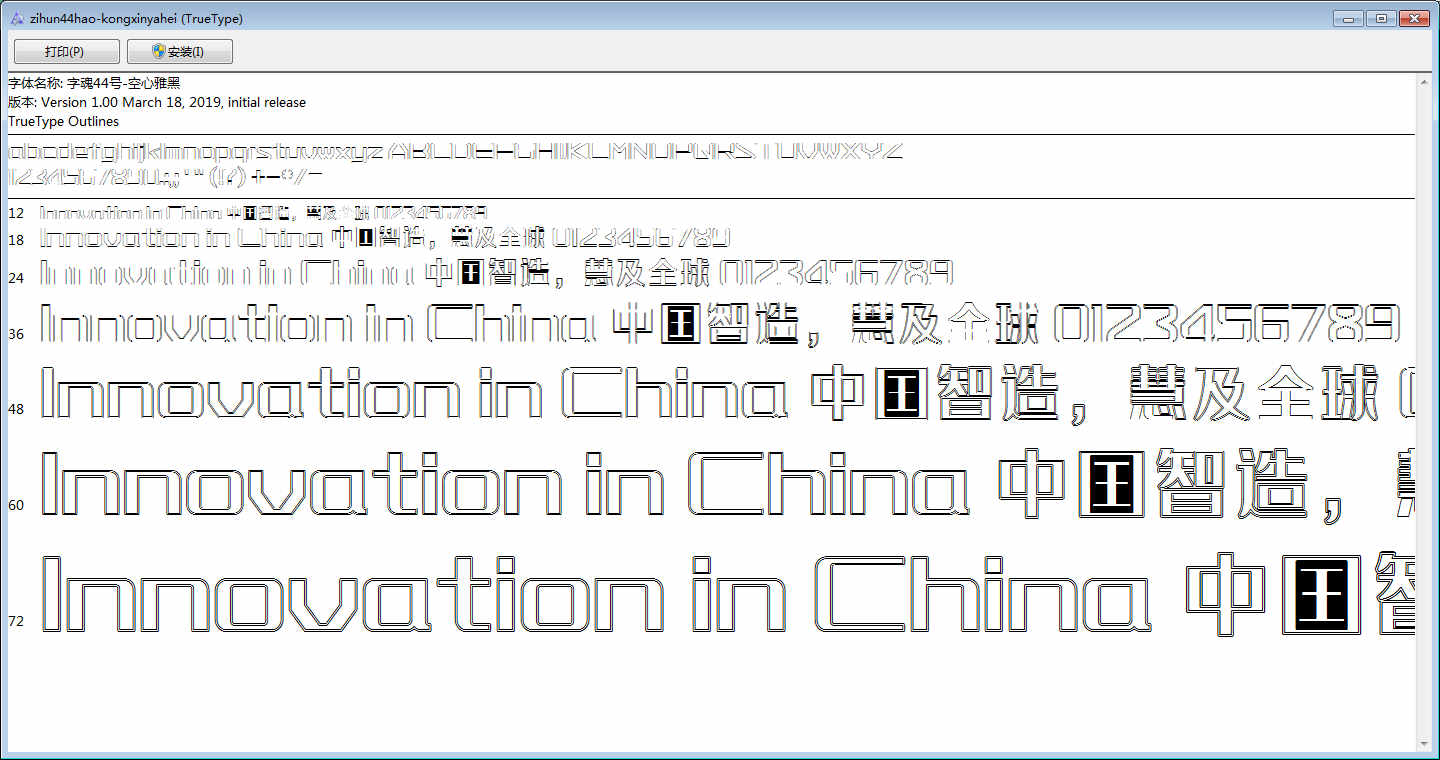
Task: Click the font name line 字魂44号-空心雅黑
Action: [95, 83]
